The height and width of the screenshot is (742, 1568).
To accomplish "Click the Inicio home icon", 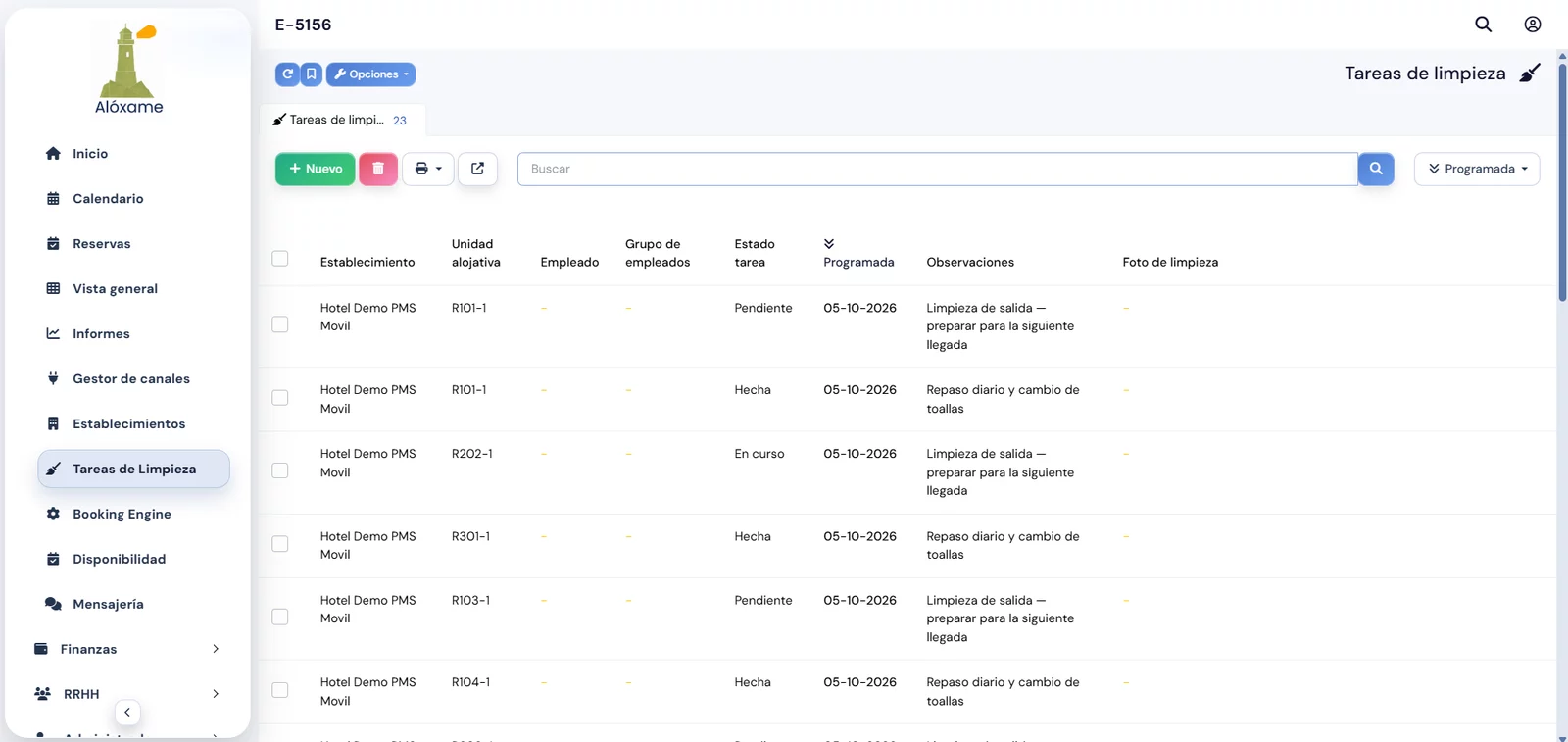I will (53, 154).
